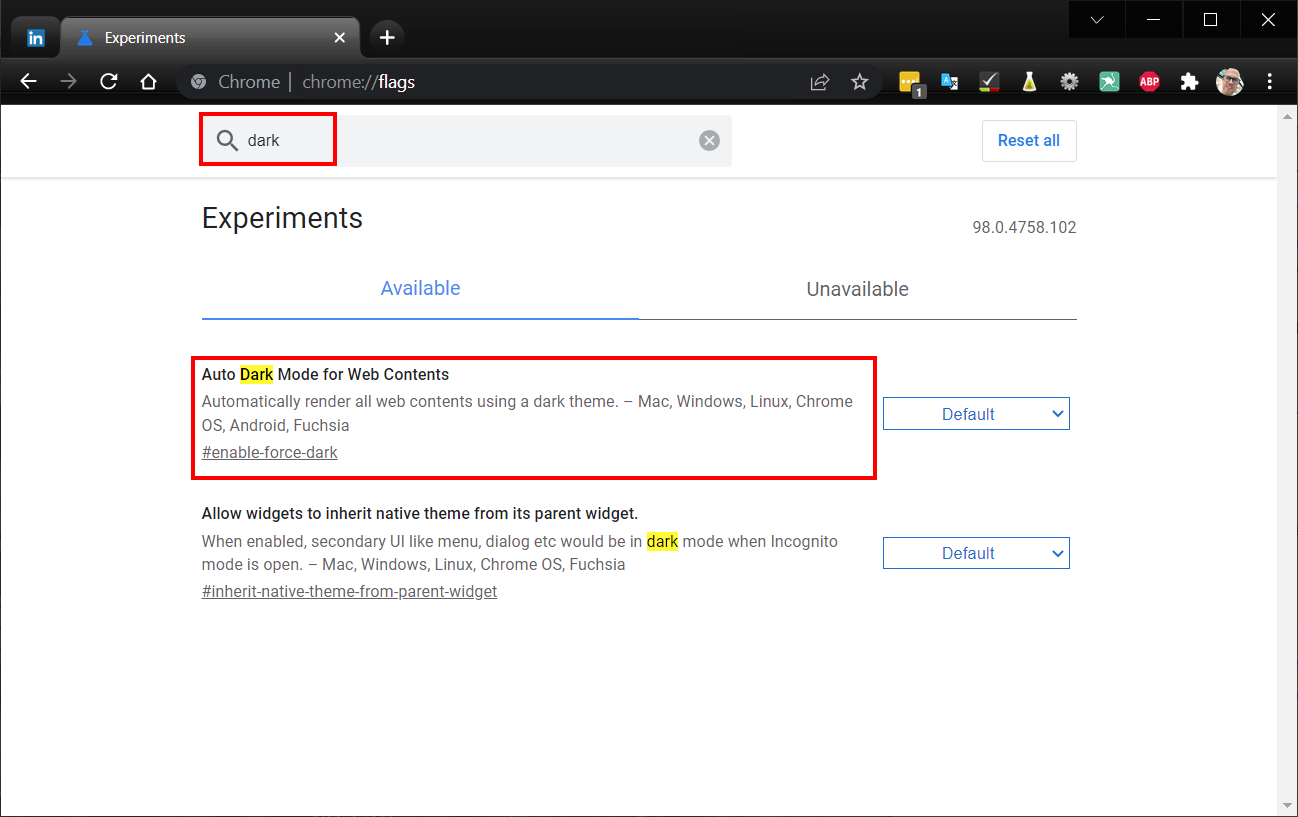Viewport: 1298px width, 817px height.
Task: Click the scrollbar down arrow
Action: click(1287, 806)
